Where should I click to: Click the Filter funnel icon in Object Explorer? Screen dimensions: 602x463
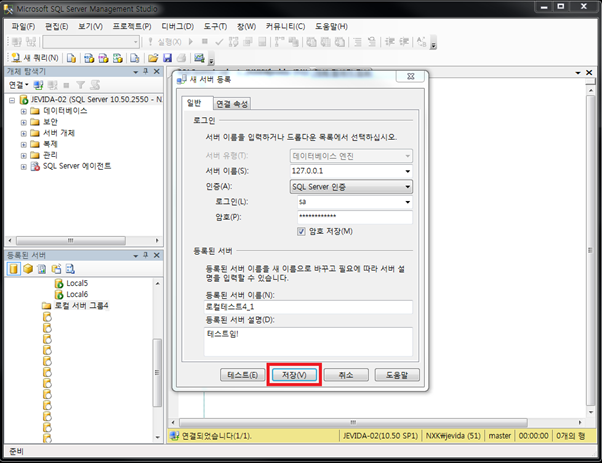(80, 85)
